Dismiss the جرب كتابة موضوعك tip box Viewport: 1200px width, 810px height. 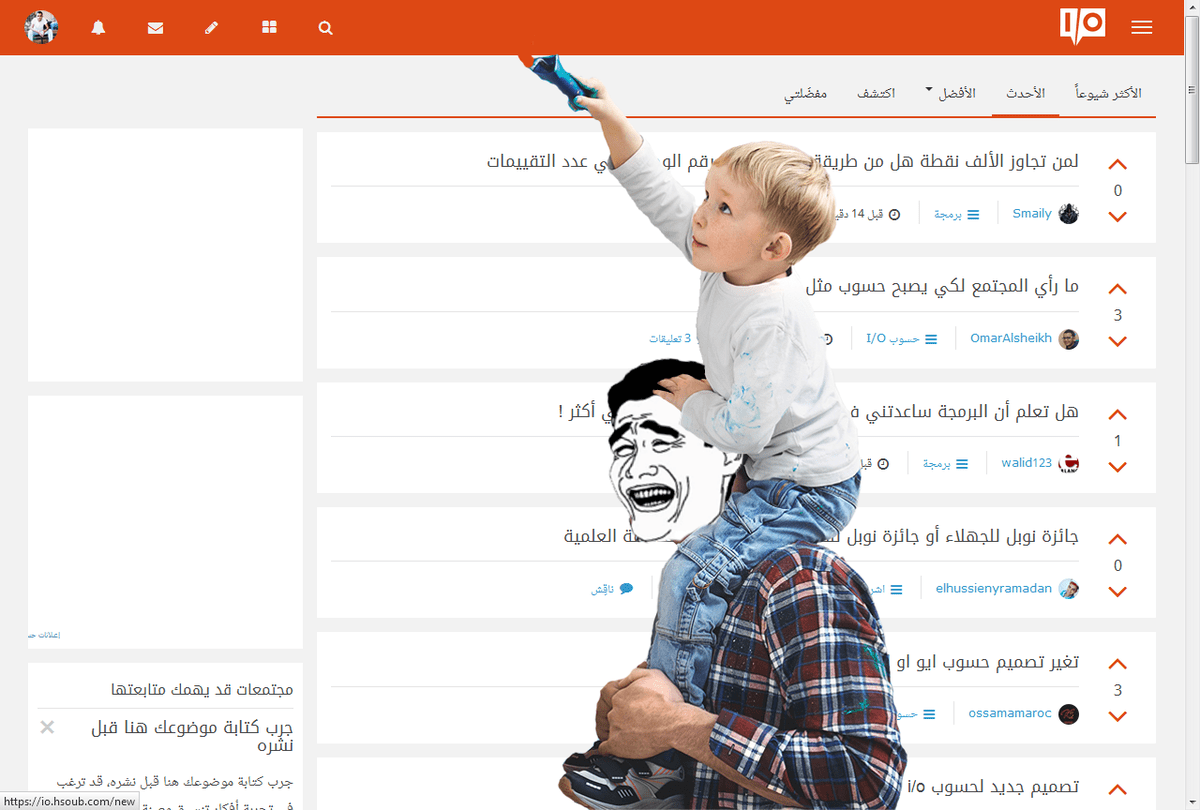pos(47,727)
